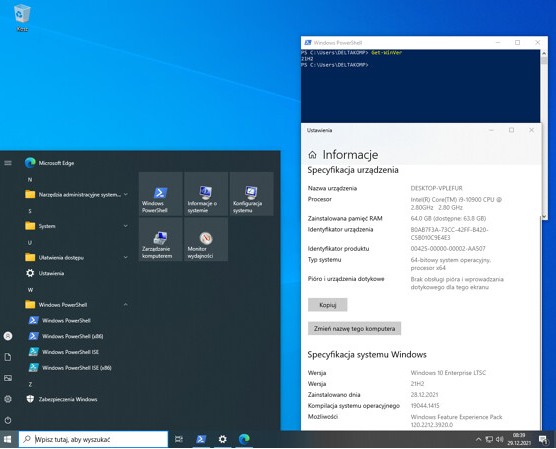Open the Konfiguracja systemu tile
This screenshot has width=556, height=449.
251,194
